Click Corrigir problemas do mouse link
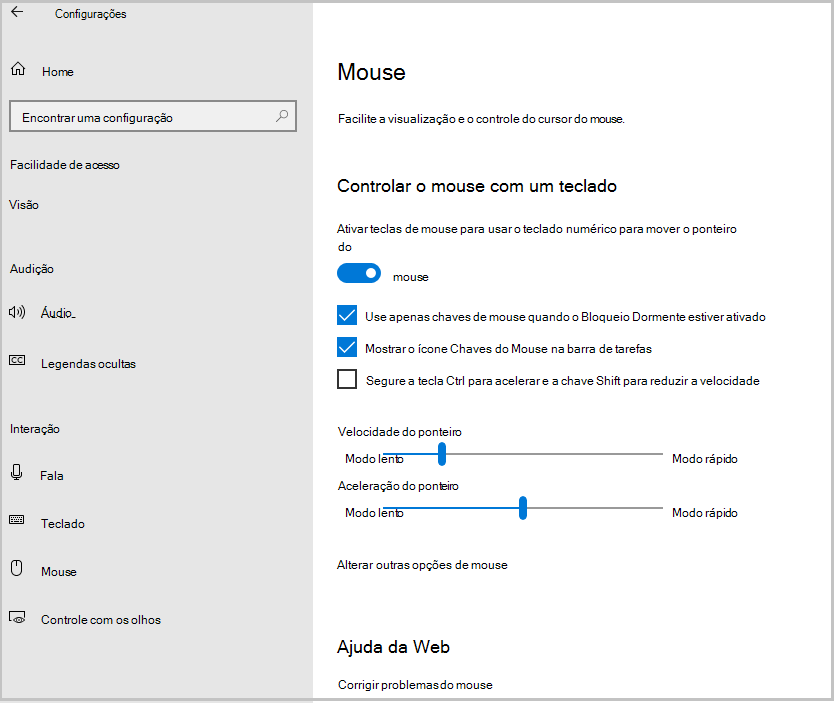 (415, 685)
